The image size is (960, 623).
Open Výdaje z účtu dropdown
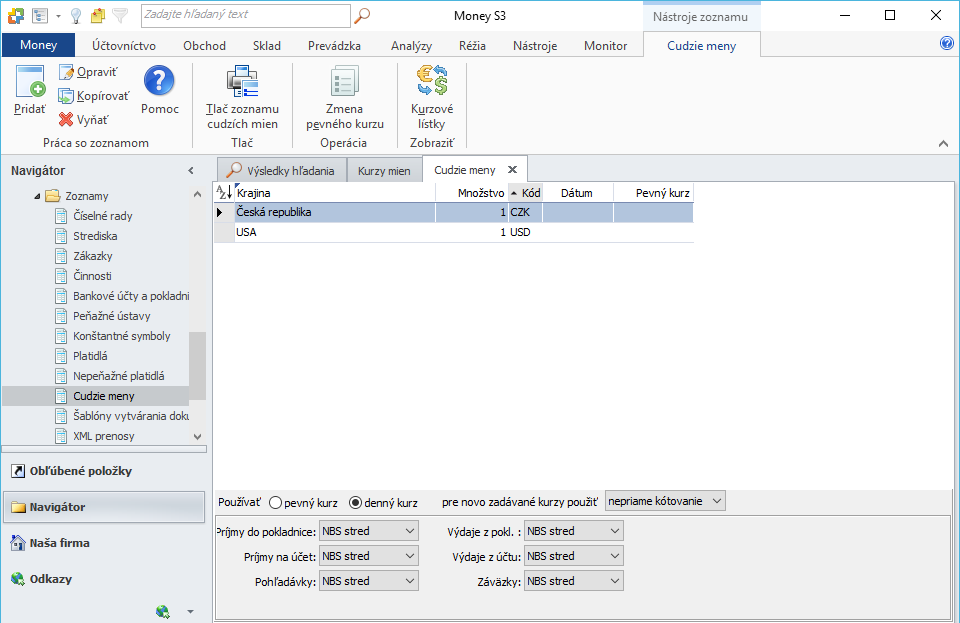click(x=574, y=556)
